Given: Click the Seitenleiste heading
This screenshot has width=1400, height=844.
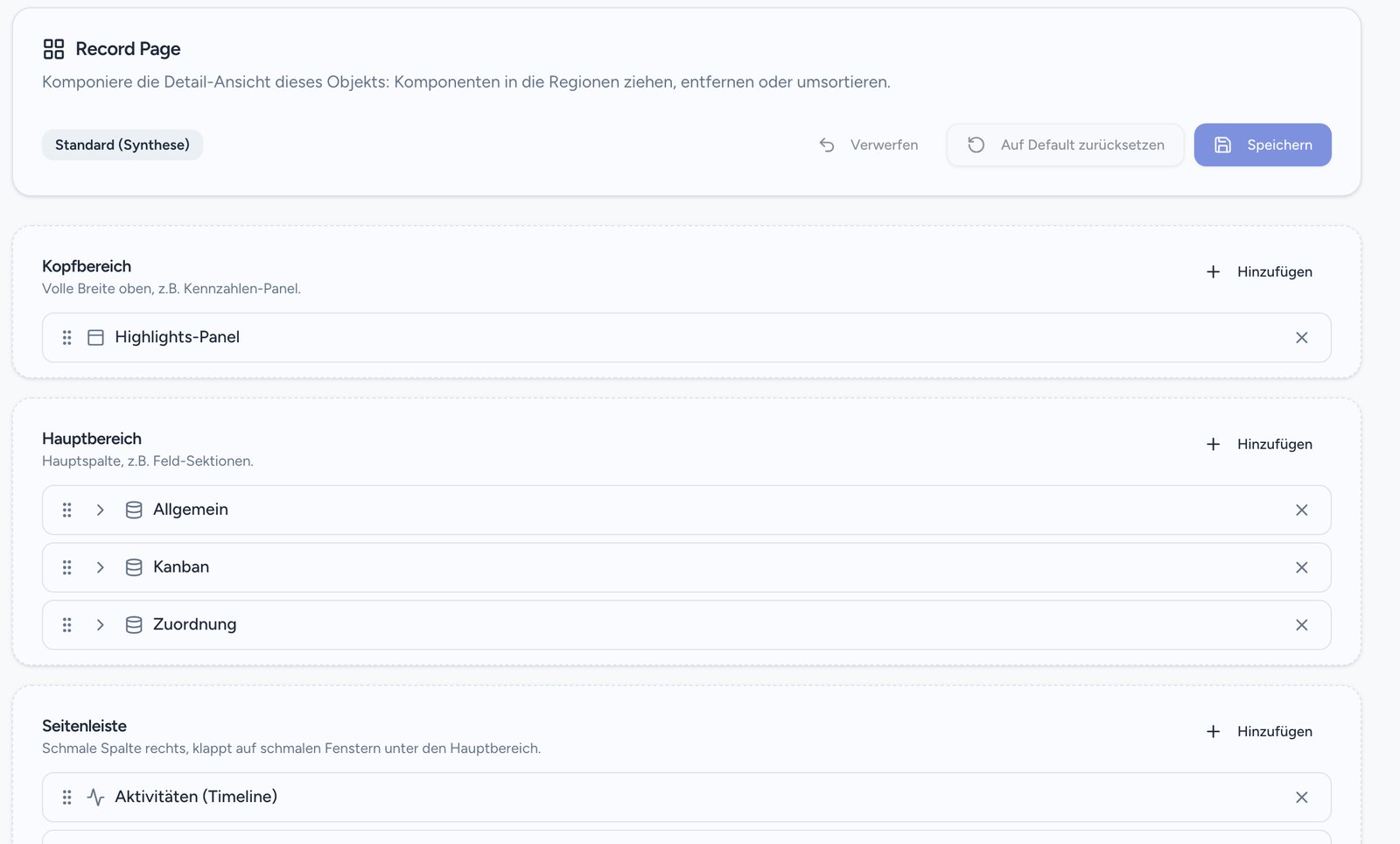Looking at the screenshot, I should [84, 726].
